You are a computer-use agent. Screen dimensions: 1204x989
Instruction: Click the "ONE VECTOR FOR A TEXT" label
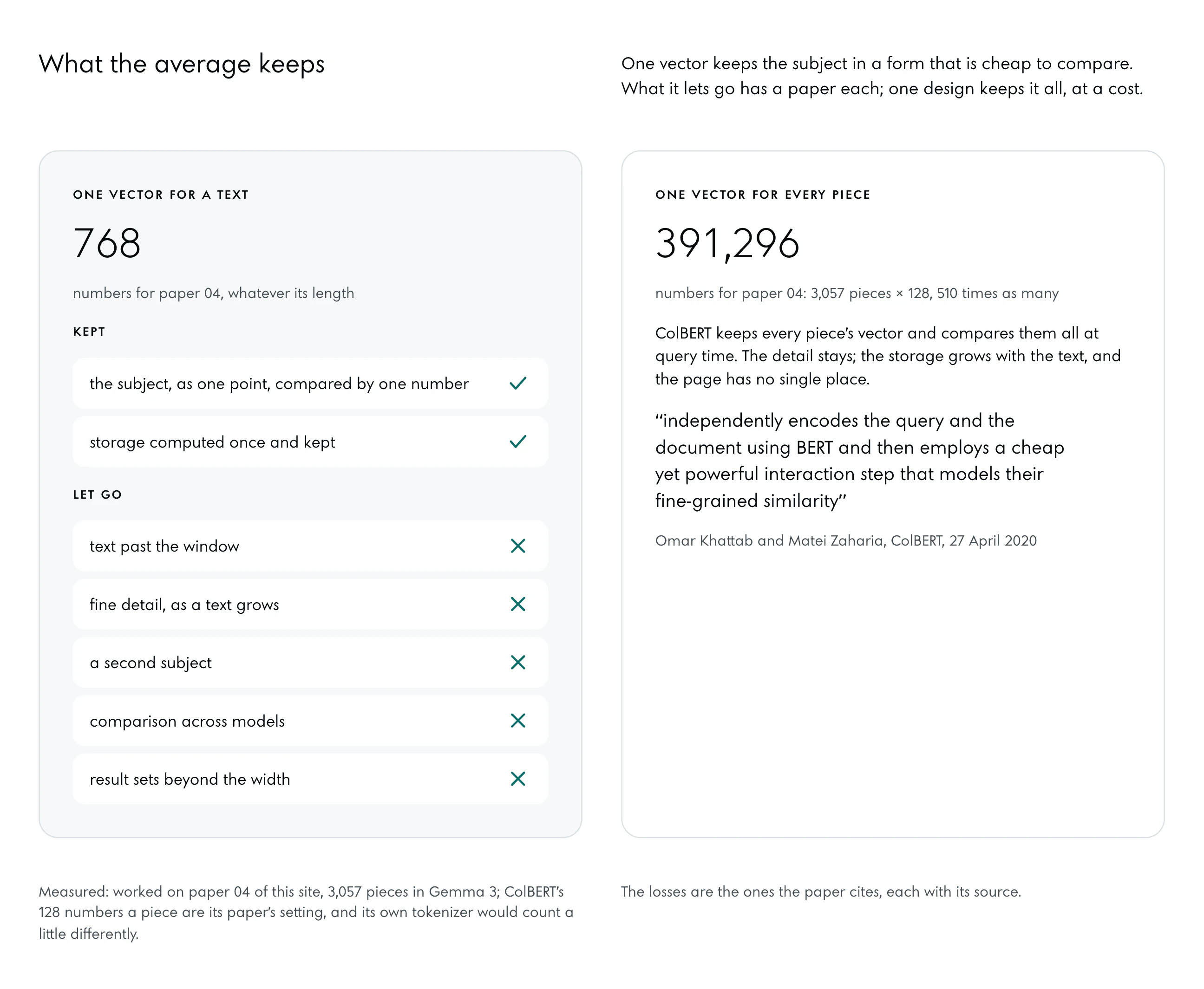coord(161,195)
